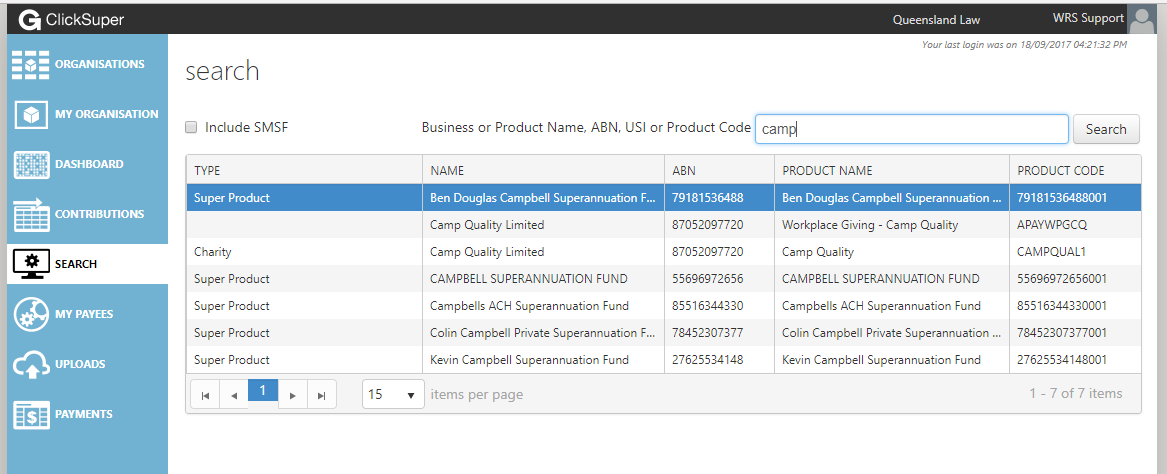This screenshot has height=474, width=1167.
Task: Sort by the NAME column header
Action: coord(543,170)
